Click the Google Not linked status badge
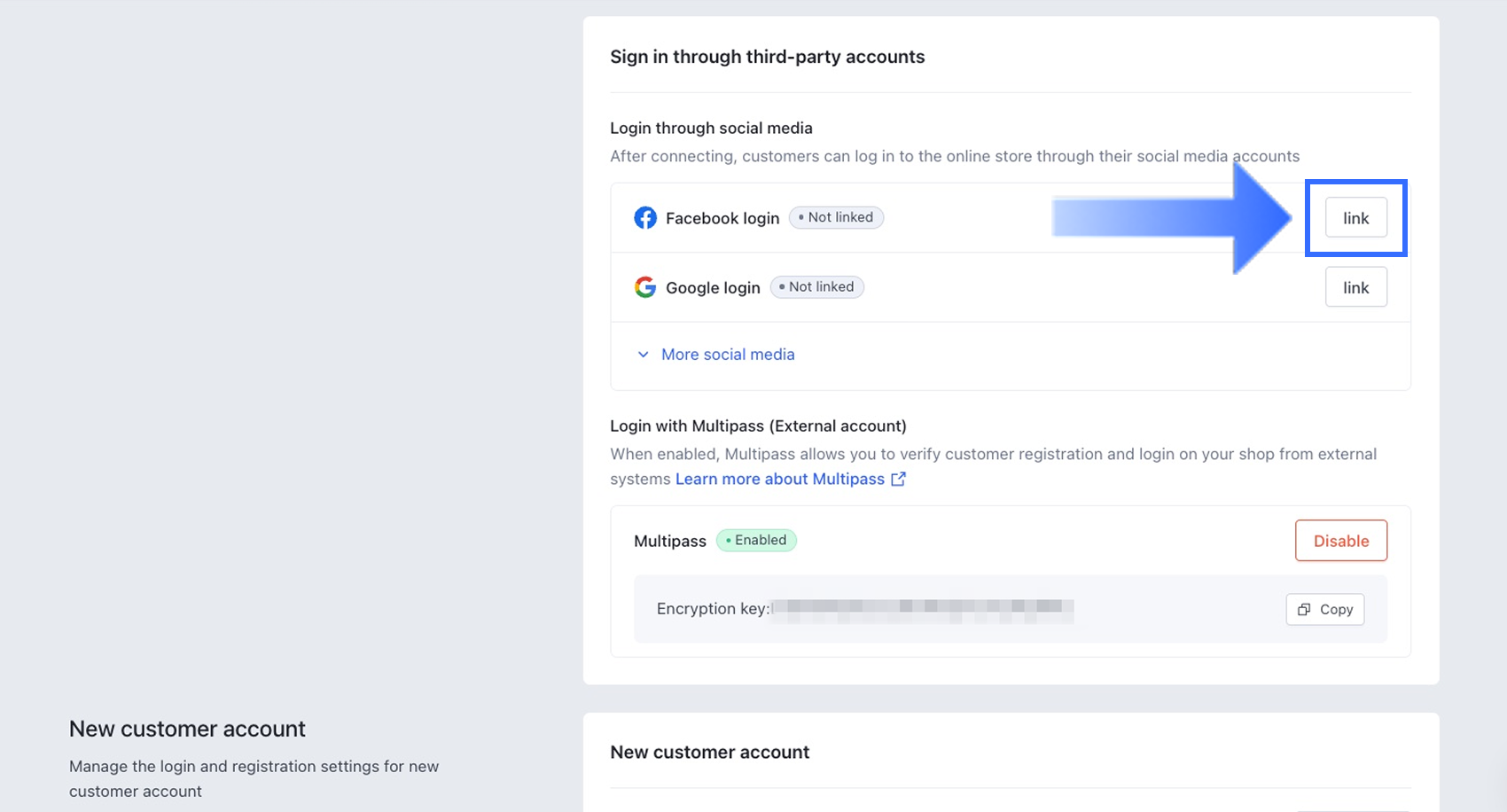The height and width of the screenshot is (812, 1507). (816, 287)
